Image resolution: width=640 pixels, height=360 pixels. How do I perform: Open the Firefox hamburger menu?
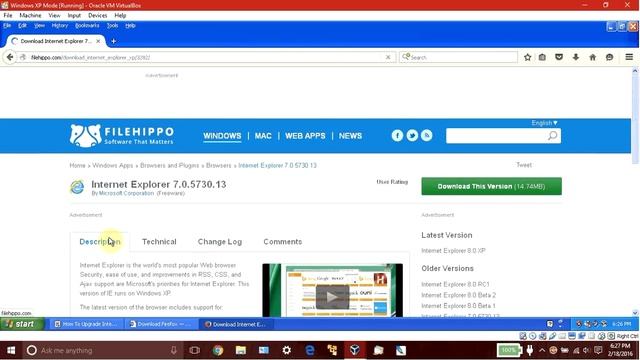click(629, 57)
